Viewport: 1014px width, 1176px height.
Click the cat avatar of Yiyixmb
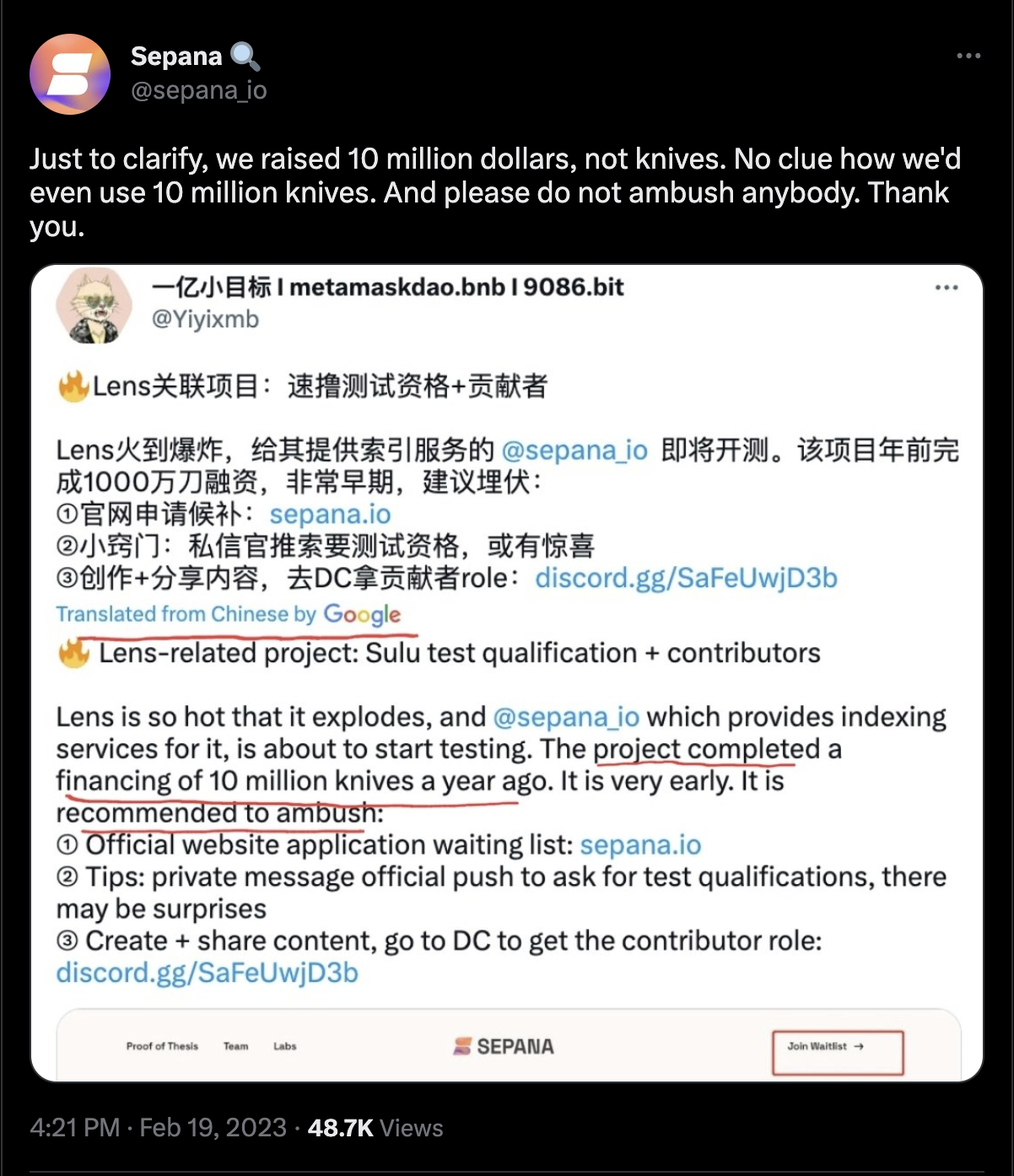(x=94, y=306)
